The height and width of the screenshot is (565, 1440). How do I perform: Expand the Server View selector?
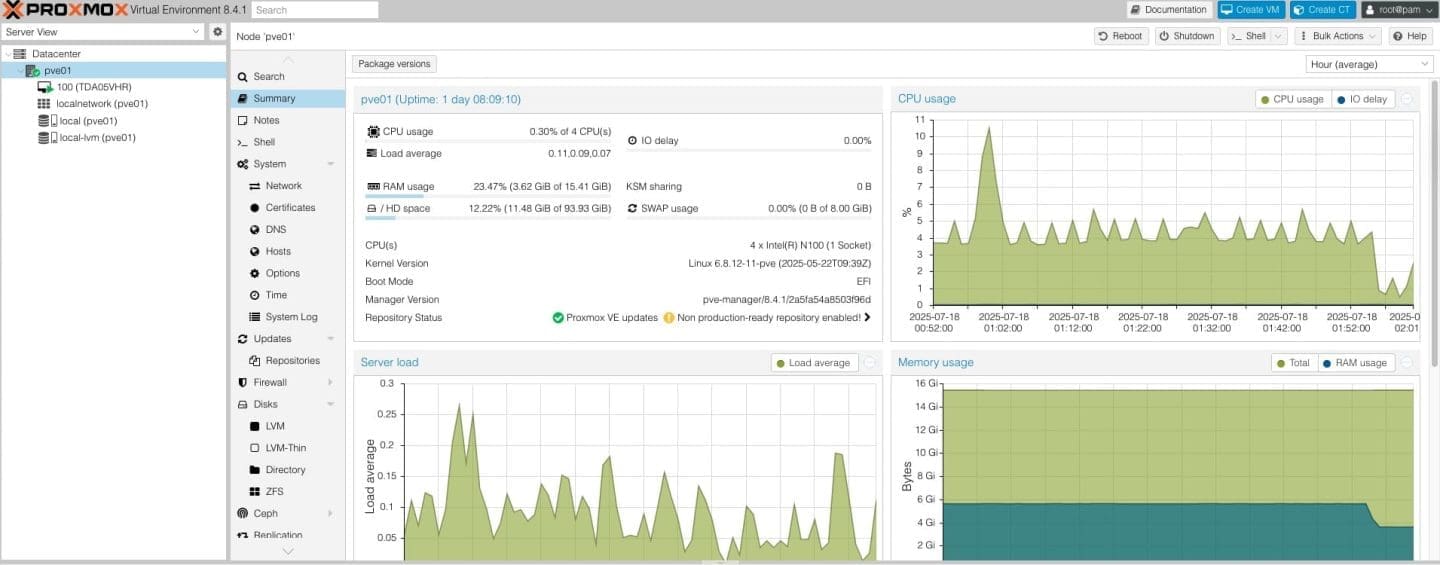click(103, 32)
